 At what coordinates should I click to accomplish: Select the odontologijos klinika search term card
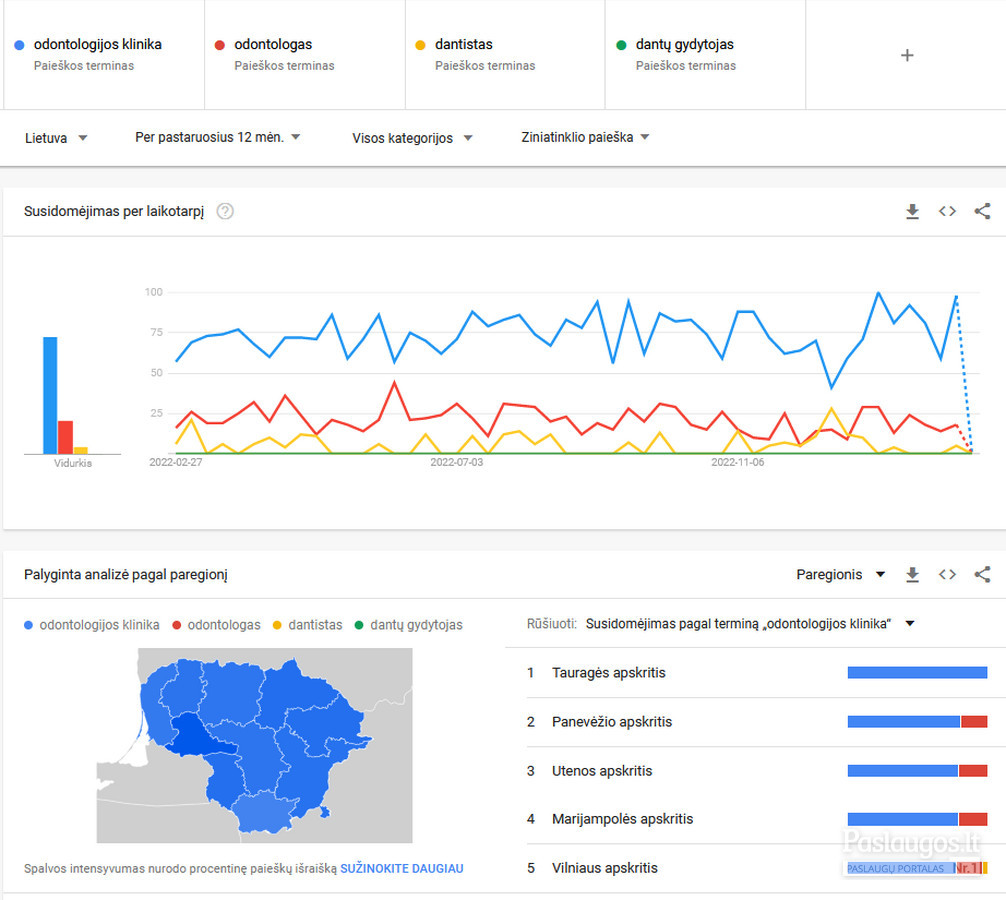coord(104,55)
